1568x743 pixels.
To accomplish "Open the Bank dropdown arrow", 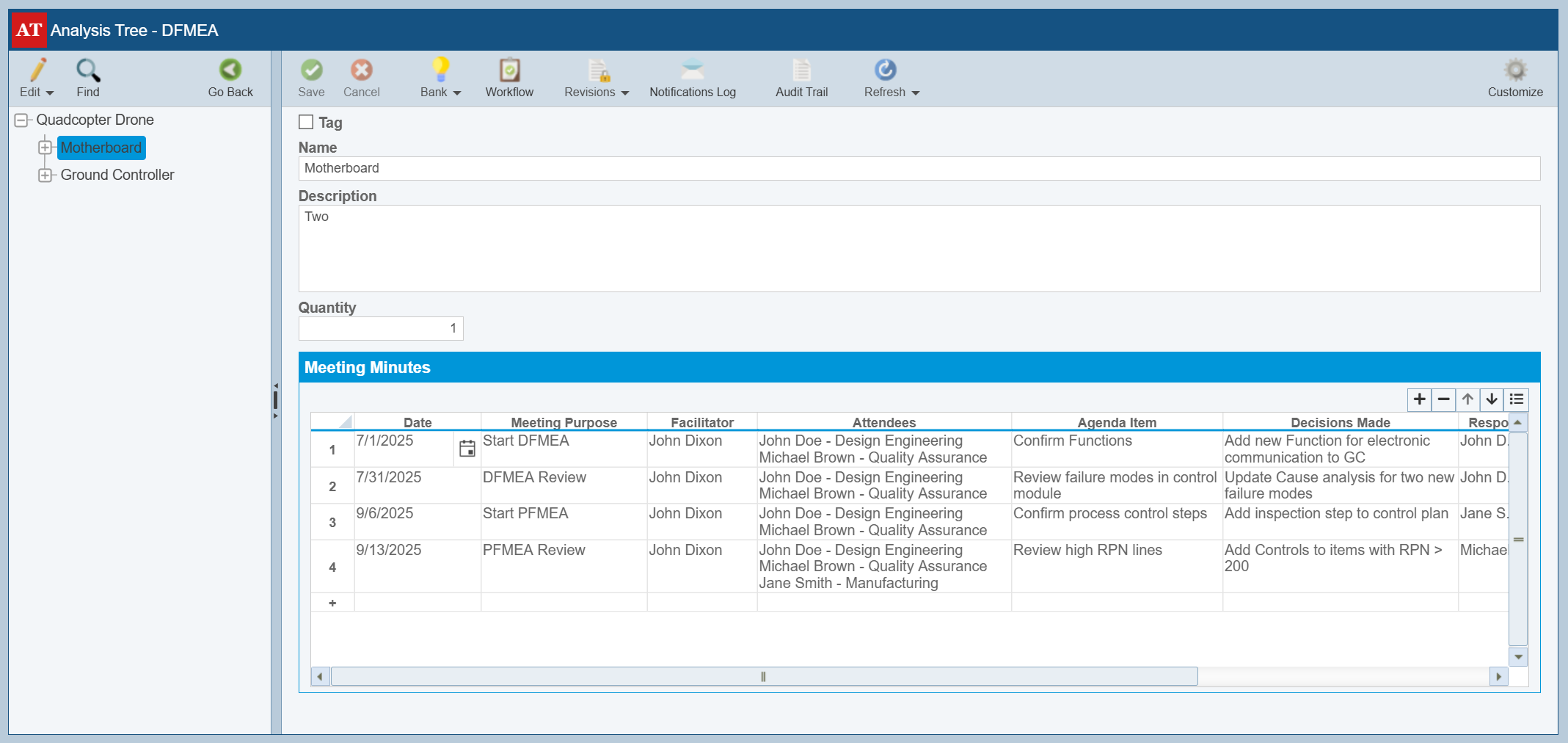I will (x=457, y=93).
